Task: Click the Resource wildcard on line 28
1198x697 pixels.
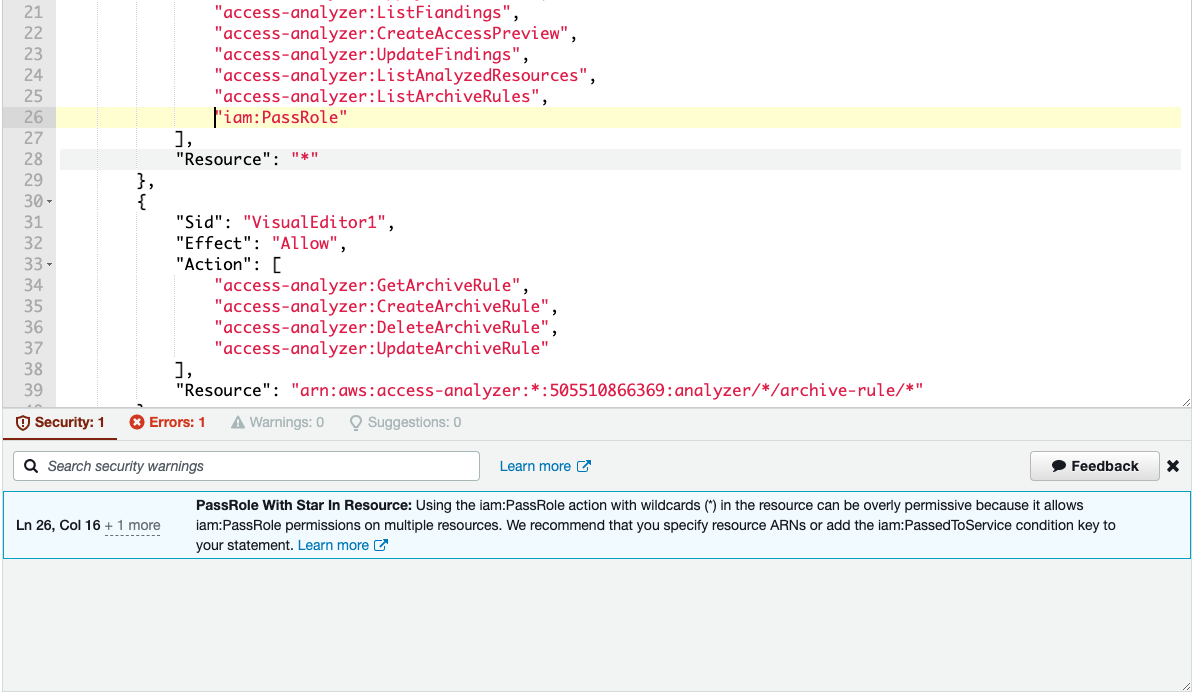Action: click(x=305, y=159)
